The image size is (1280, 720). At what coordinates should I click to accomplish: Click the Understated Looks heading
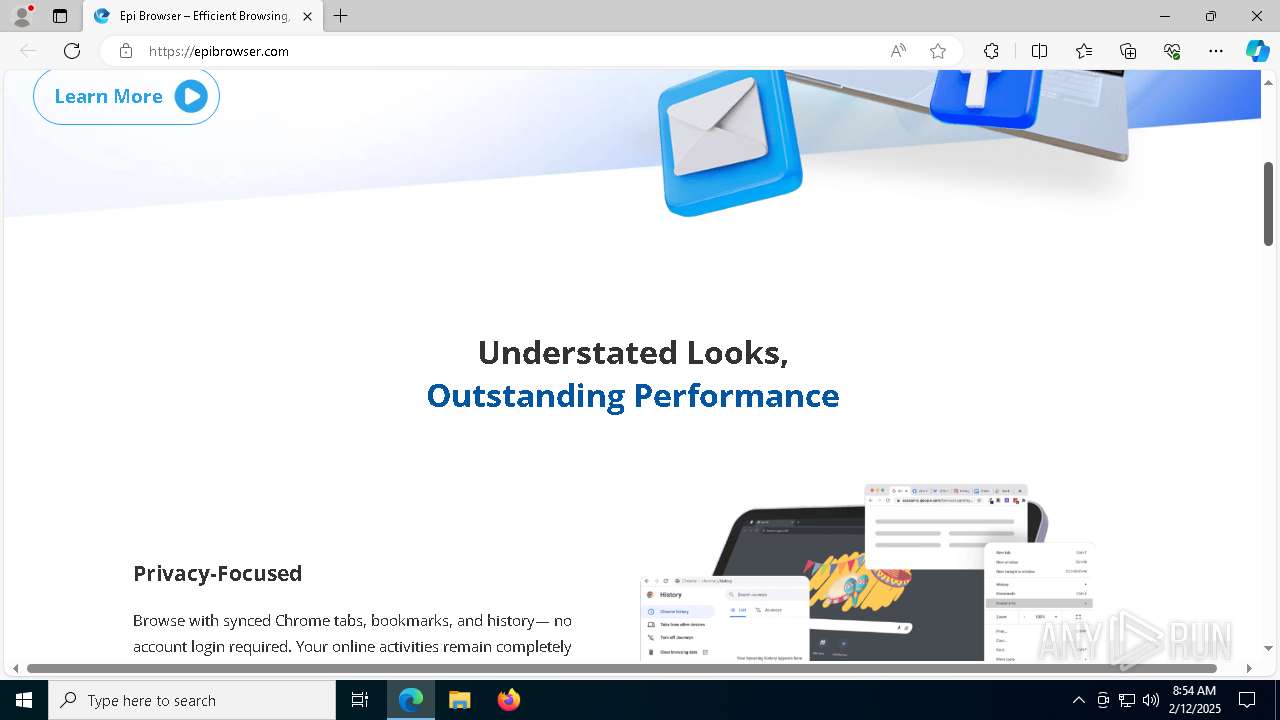633,352
